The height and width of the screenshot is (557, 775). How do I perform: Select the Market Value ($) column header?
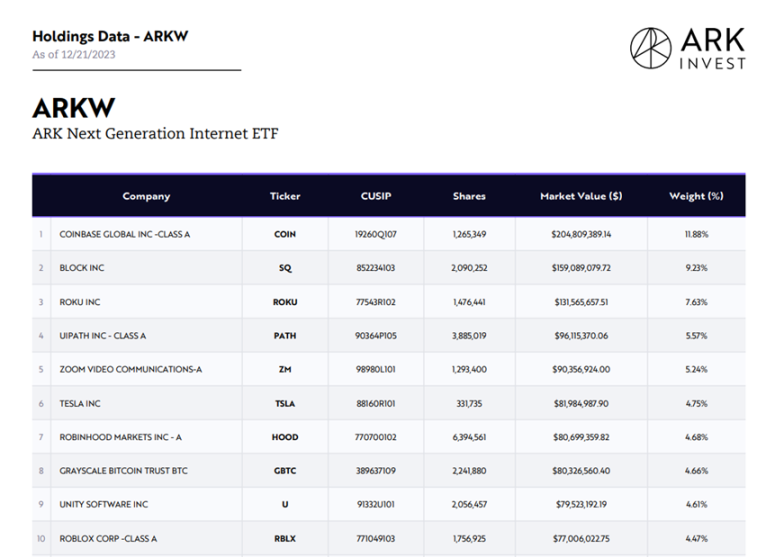pyautogui.click(x=581, y=196)
